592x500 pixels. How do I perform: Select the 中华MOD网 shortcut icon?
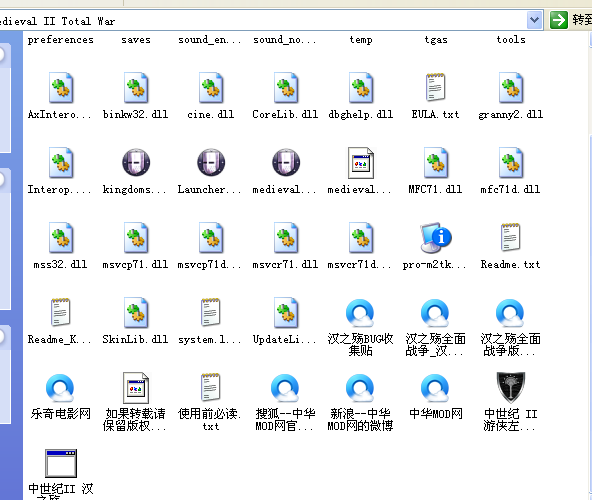click(x=435, y=388)
